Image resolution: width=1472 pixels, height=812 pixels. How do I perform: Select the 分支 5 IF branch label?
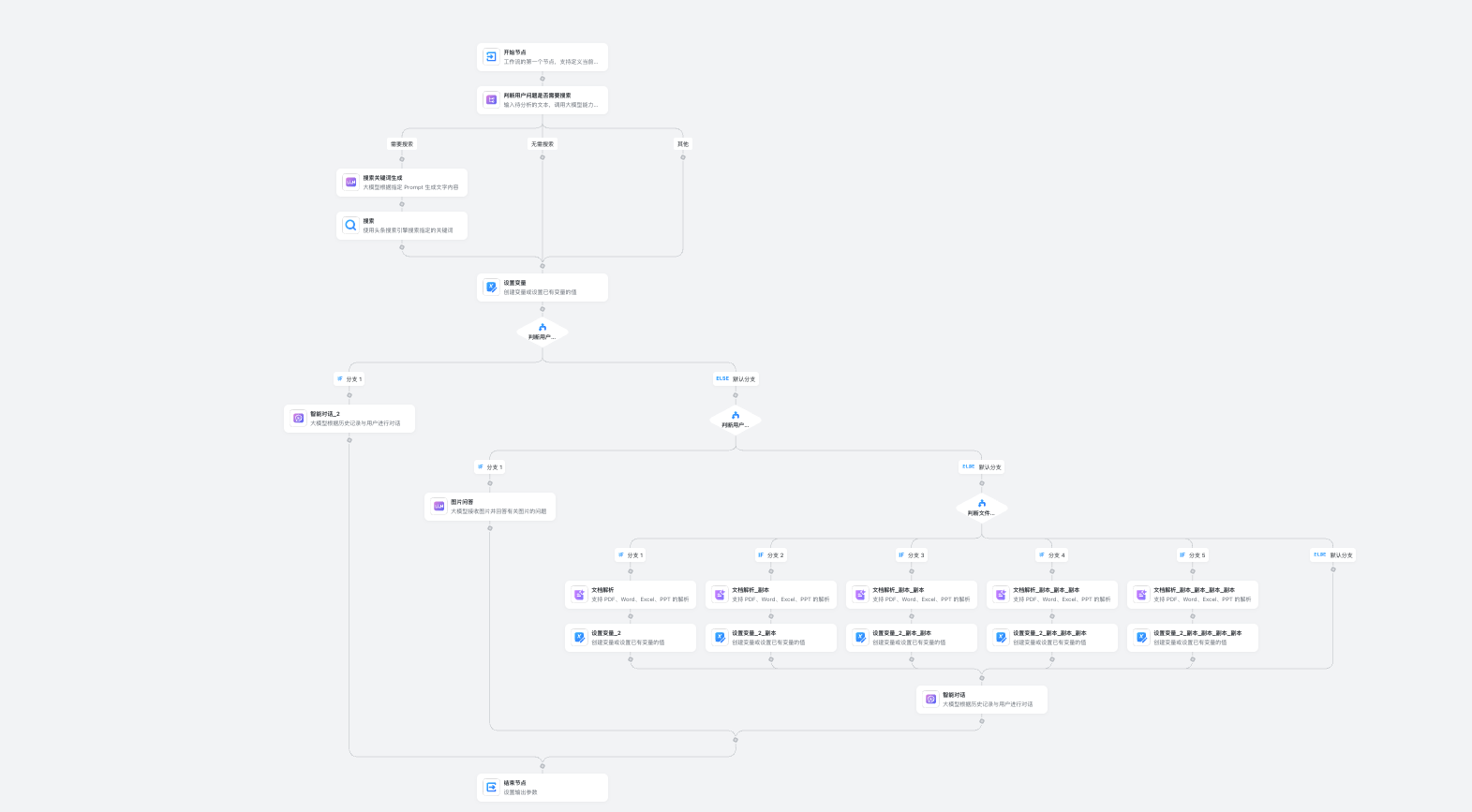pos(1192,555)
